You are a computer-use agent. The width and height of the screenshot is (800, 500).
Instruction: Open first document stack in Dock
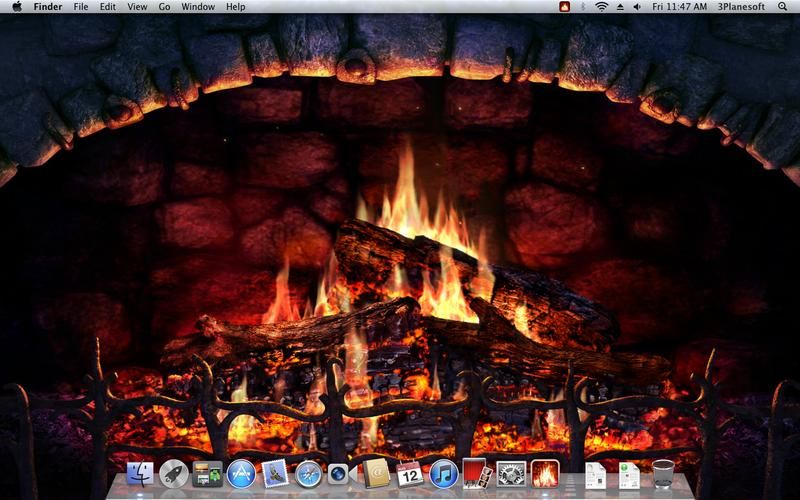(595, 476)
